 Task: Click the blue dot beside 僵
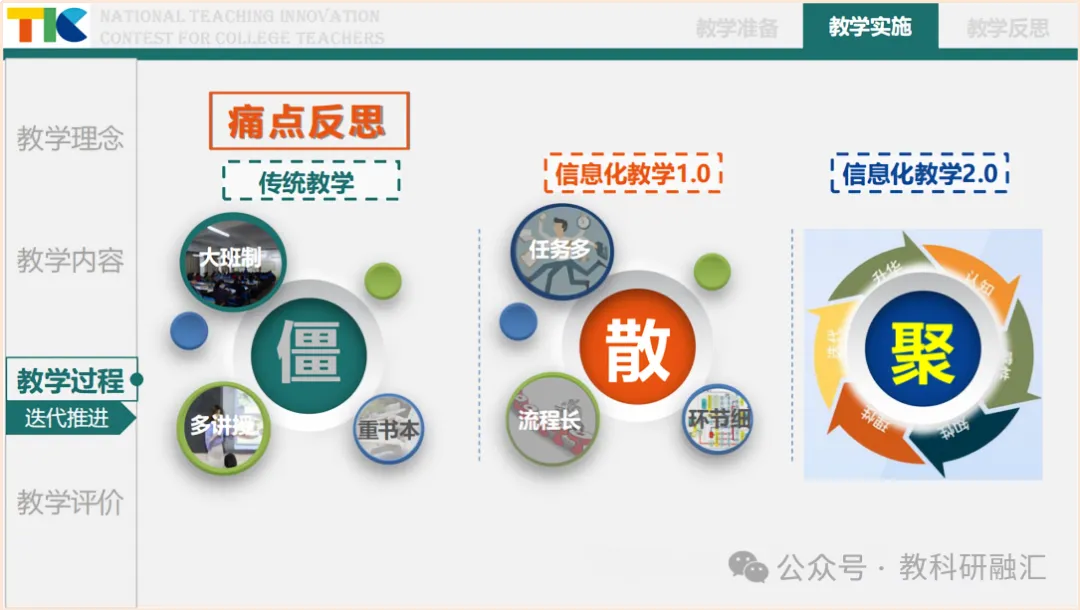189,330
